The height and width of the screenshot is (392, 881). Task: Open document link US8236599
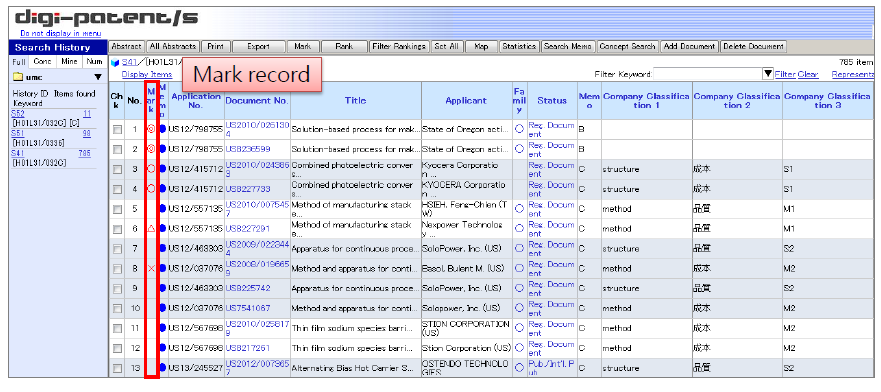(248, 149)
